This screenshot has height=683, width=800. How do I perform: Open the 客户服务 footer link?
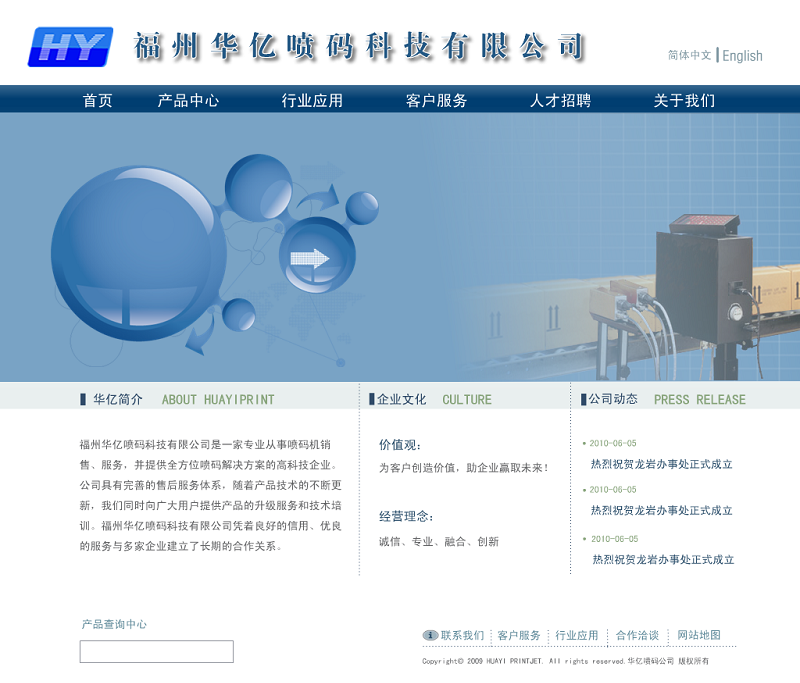click(519, 635)
